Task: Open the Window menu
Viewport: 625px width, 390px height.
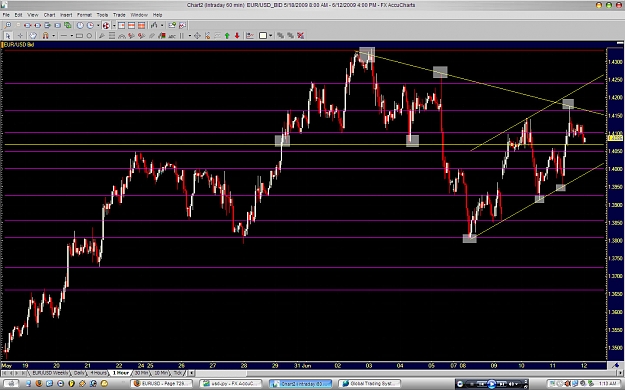Action: tap(139, 15)
